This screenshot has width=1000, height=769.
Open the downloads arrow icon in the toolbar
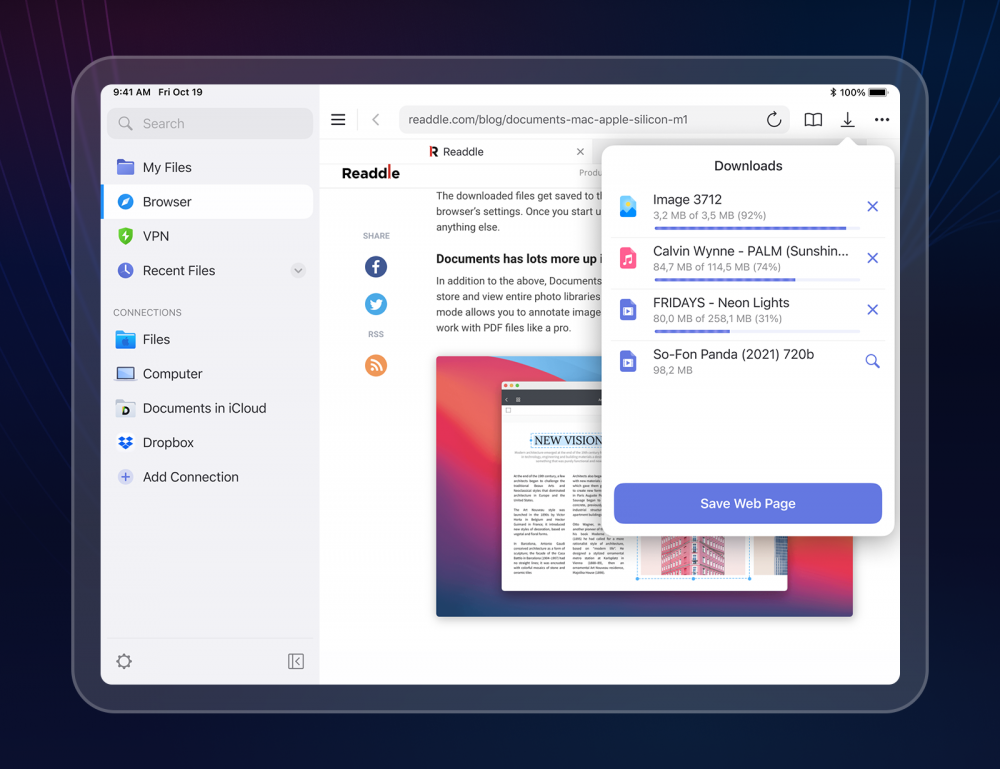[848, 119]
